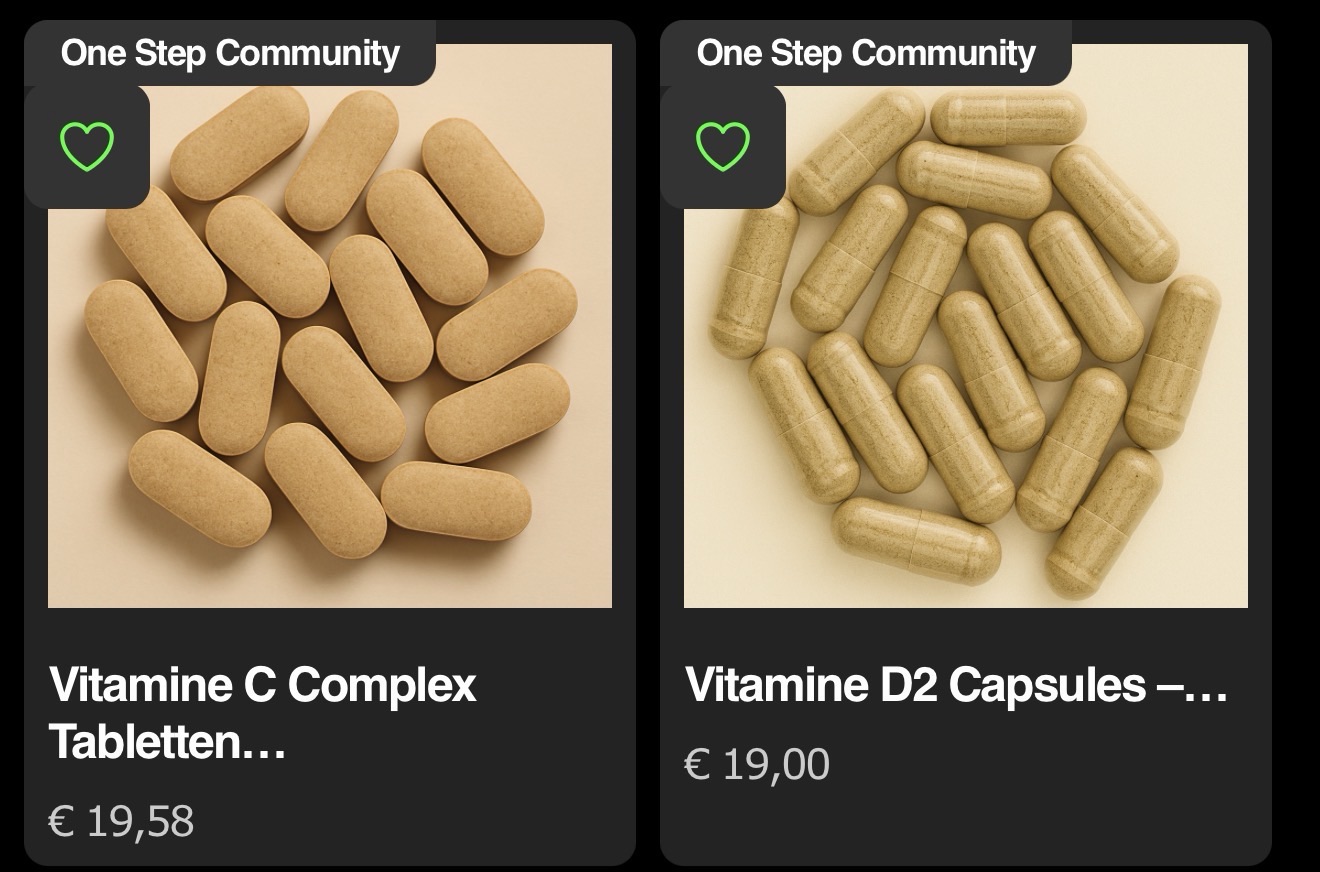This screenshot has width=1320, height=872.
Task: Click the heart on Vitamine D2 Capsules
Action: [x=723, y=146]
